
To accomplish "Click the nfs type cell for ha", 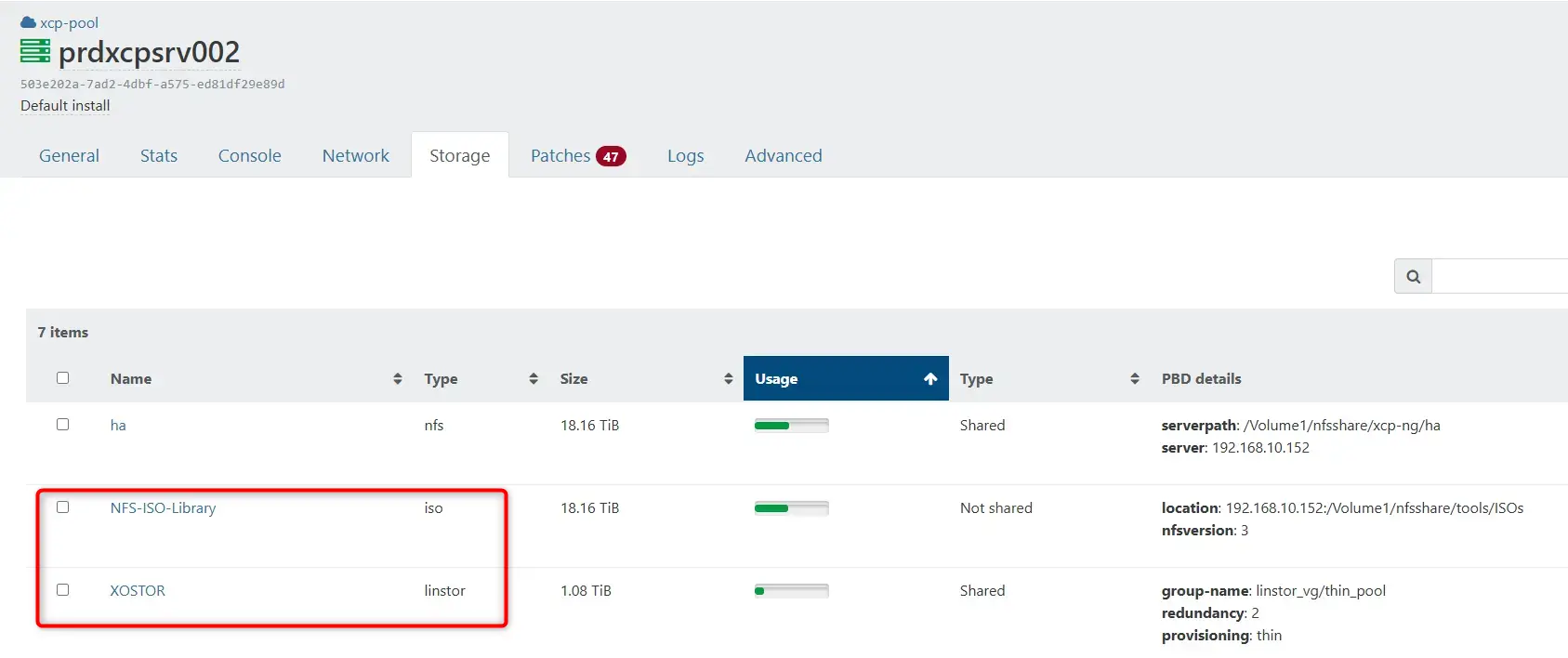I will point(434,425).
